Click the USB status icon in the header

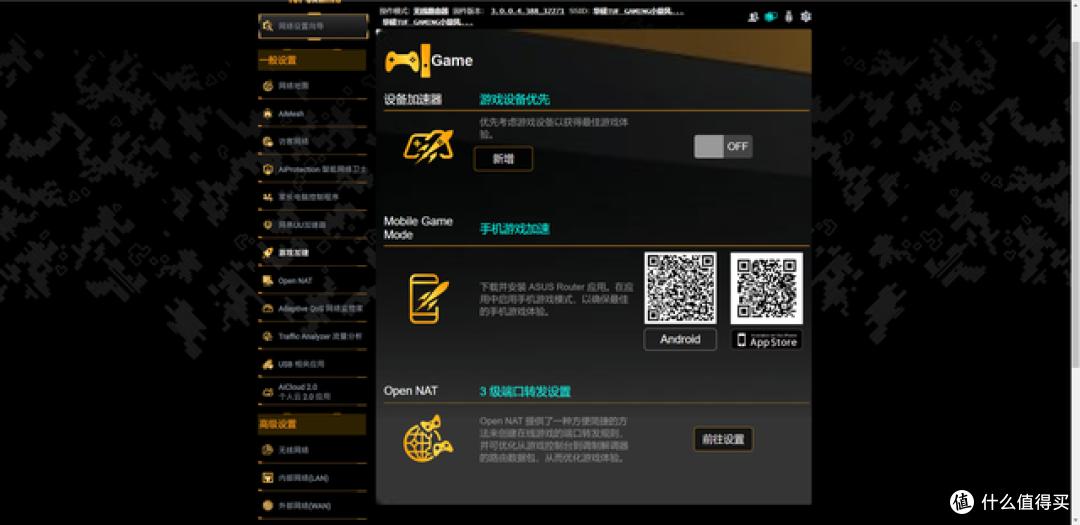pyautogui.click(x=789, y=17)
